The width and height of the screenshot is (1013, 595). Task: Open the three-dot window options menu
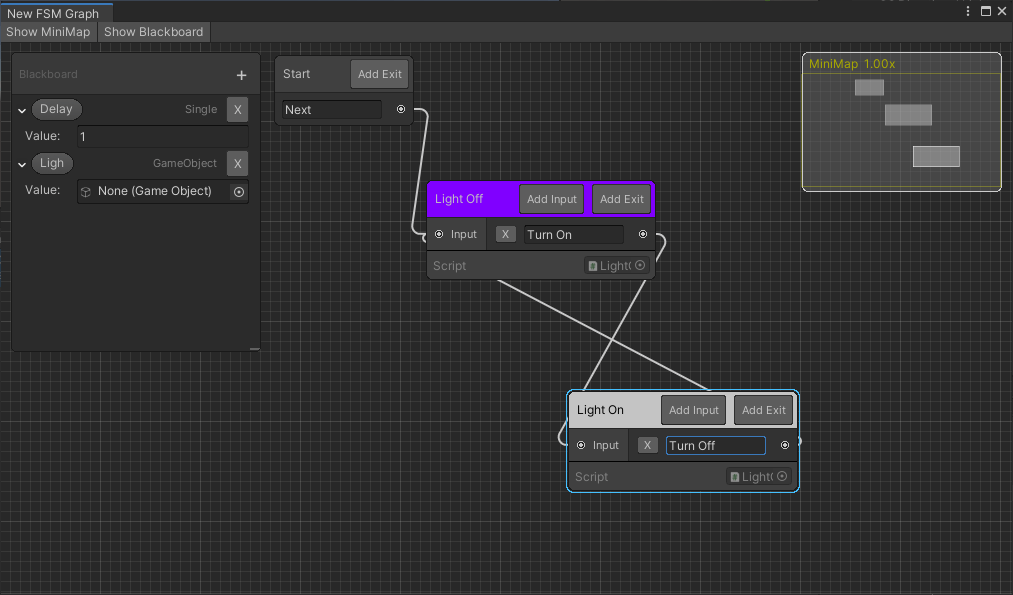click(x=966, y=10)
